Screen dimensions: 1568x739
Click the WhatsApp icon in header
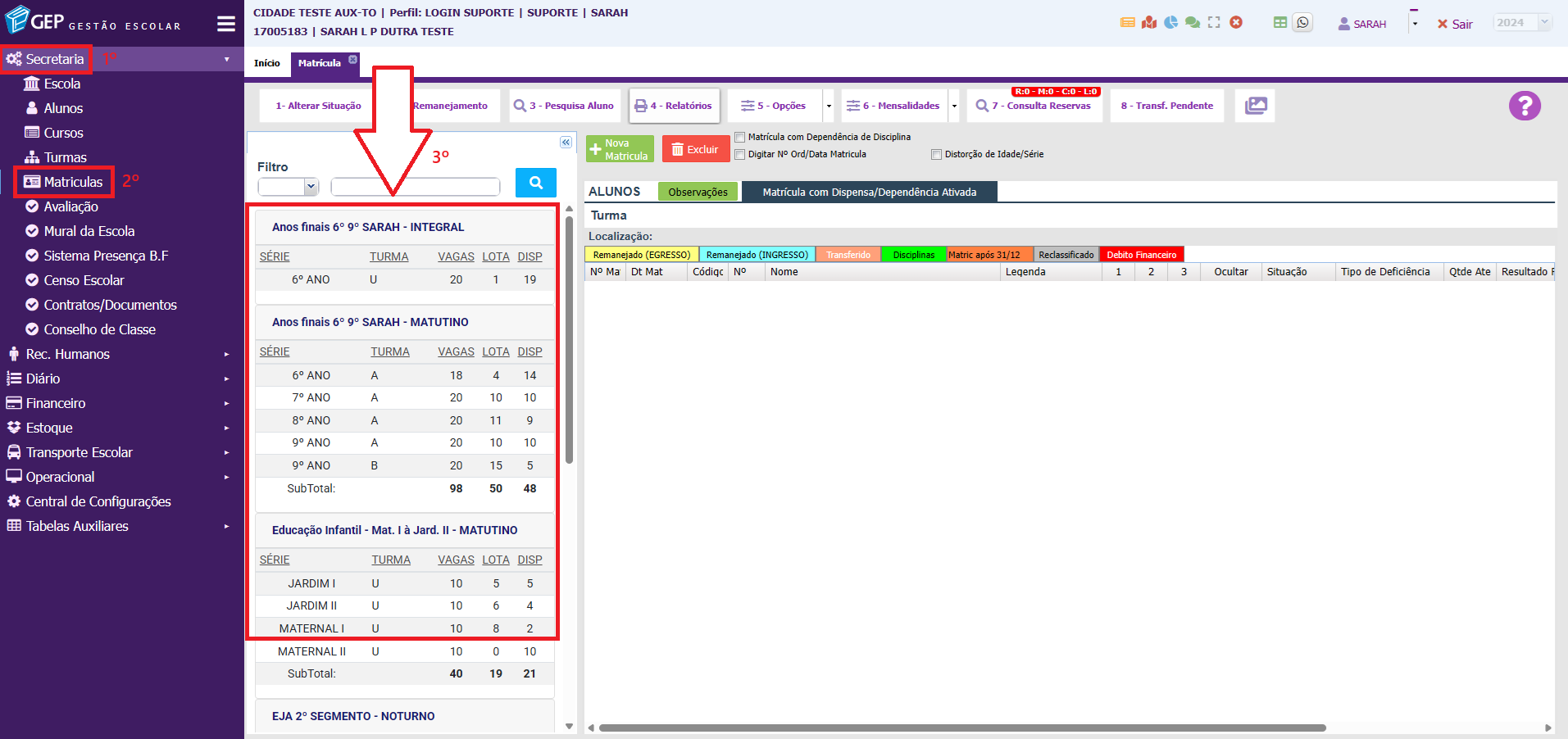point(1302,23)
